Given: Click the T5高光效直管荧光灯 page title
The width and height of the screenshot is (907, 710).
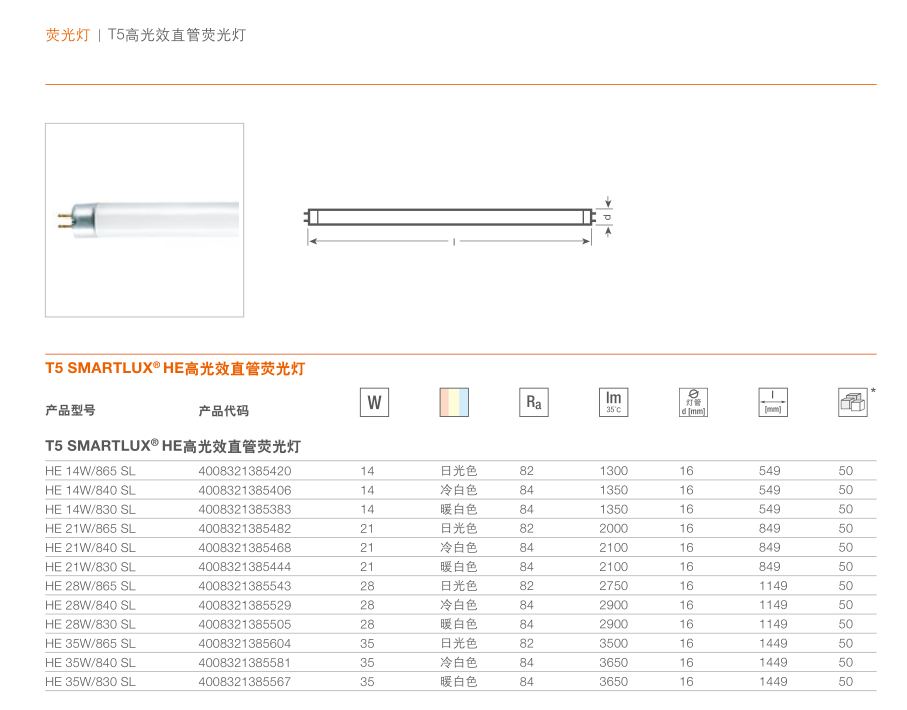Looking at the screenshot, I should pos(177,35).
